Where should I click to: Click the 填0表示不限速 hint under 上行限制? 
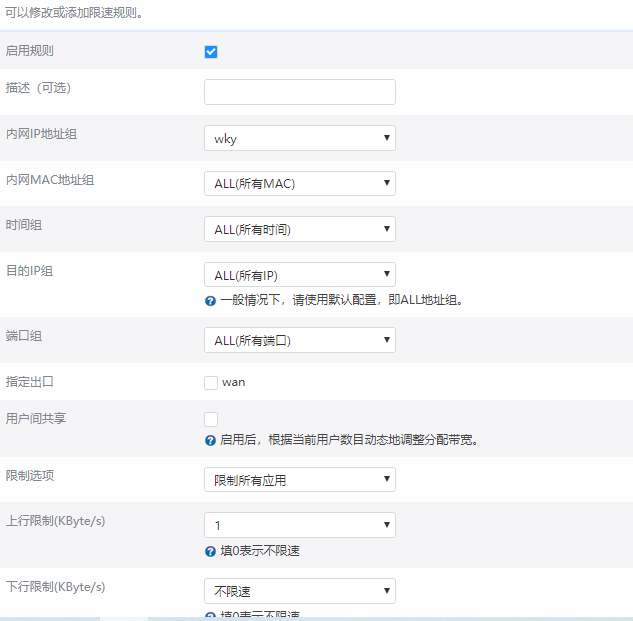[260, 551]
